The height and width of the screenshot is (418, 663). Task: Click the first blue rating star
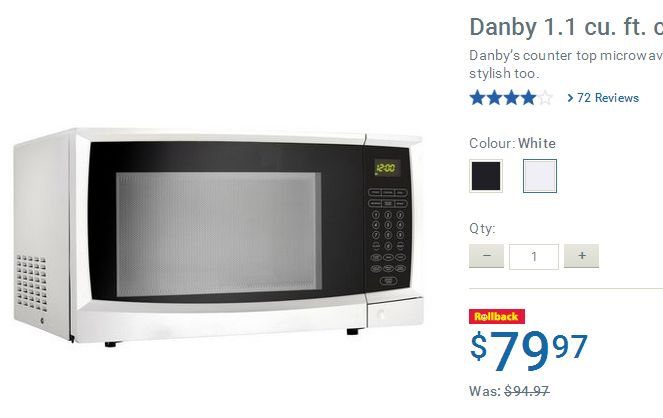(x=477, y=98)
